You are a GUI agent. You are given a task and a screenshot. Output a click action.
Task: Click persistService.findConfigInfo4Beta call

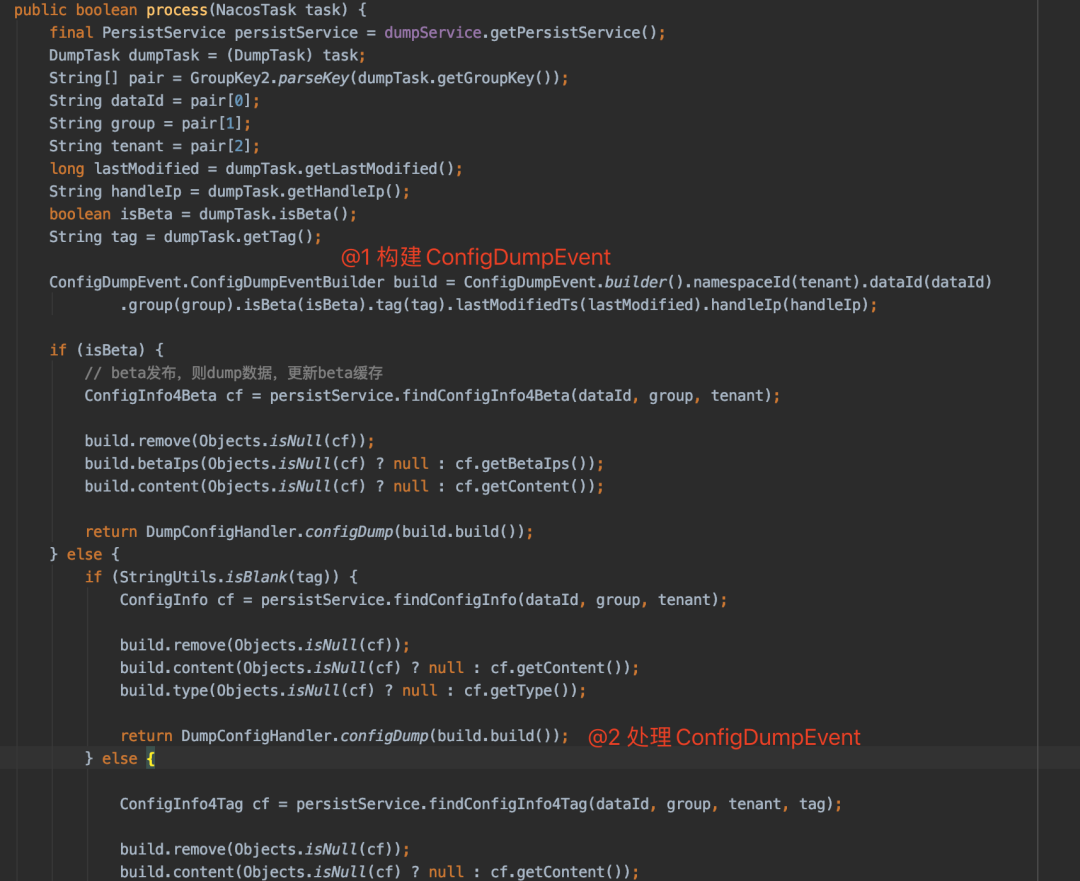(519, 396)
